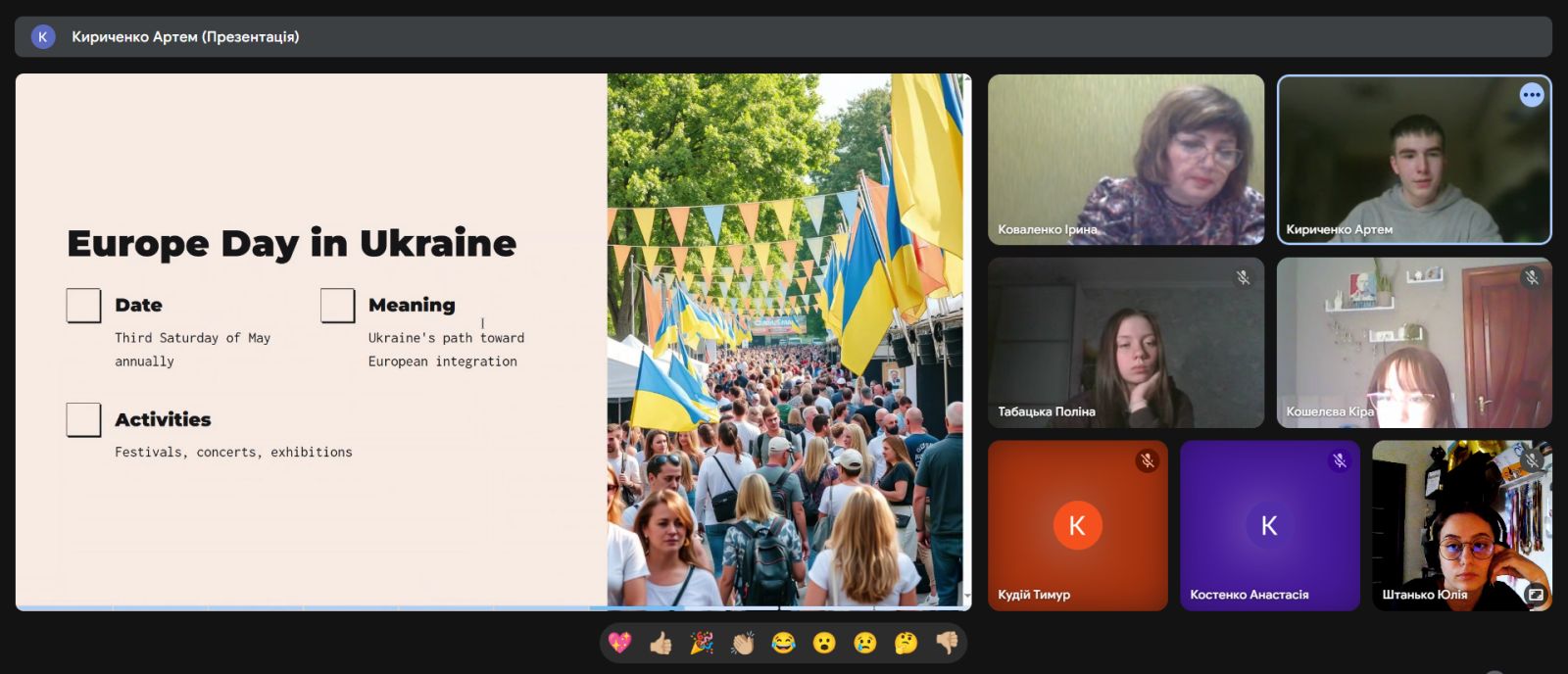Tick the Activities checkbox on the slide

(83, 420)
